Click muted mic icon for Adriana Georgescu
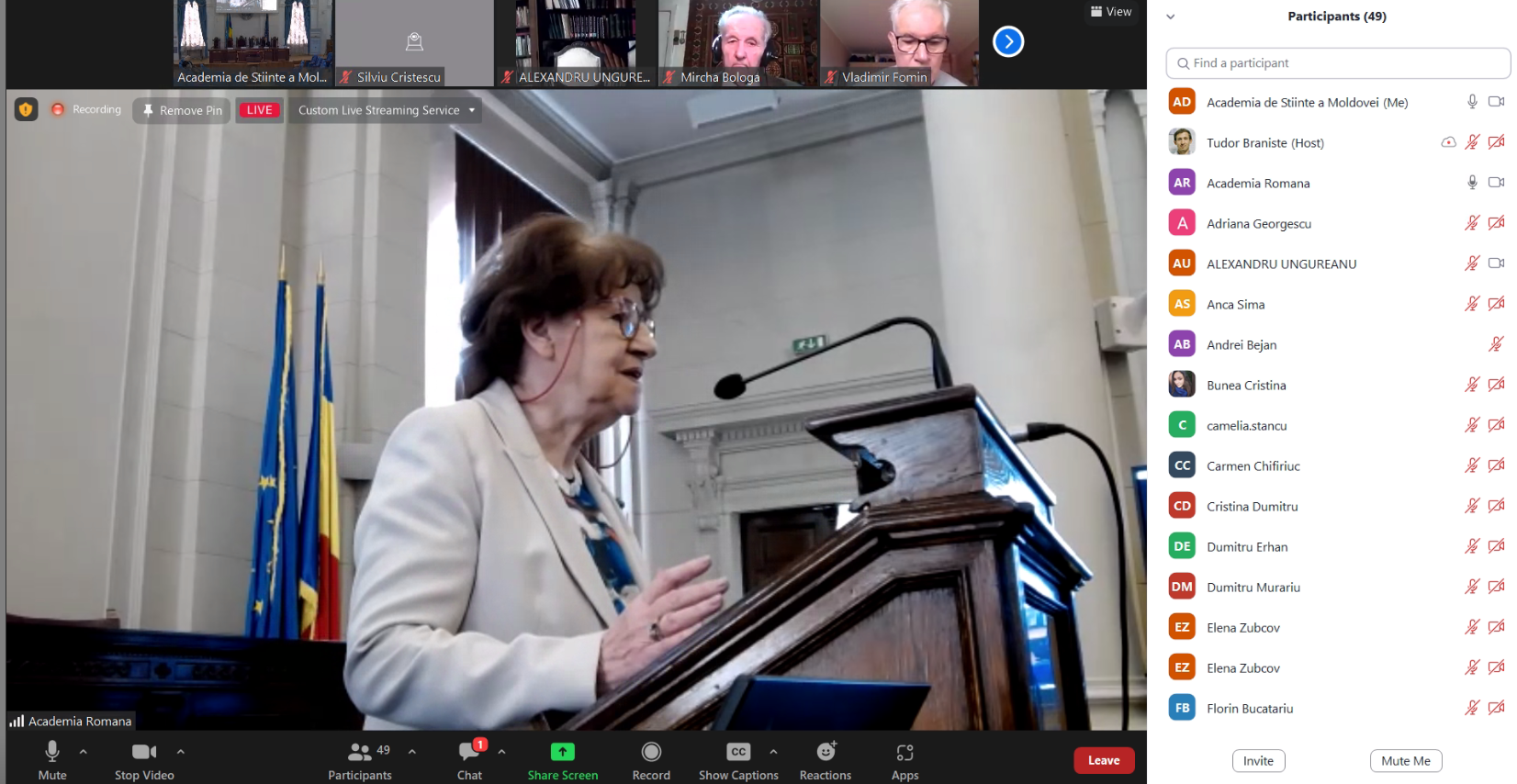Image resolution: width=1517 pixels, height=784 pixels. tap(1472, 223)
